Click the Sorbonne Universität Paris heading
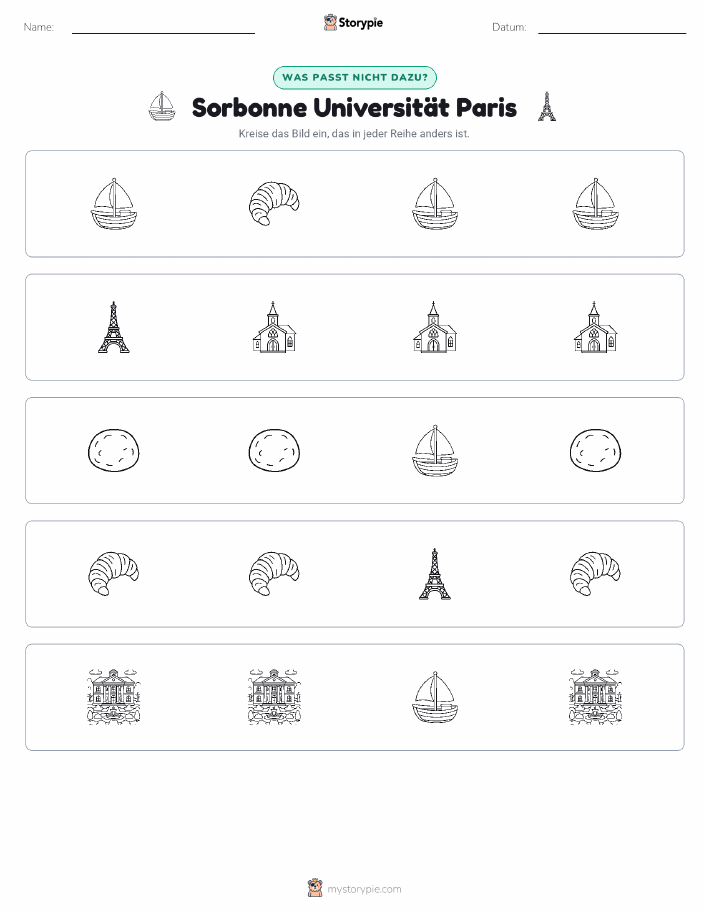The width and height of the screenshot is (709, 917). coord(354,108)
